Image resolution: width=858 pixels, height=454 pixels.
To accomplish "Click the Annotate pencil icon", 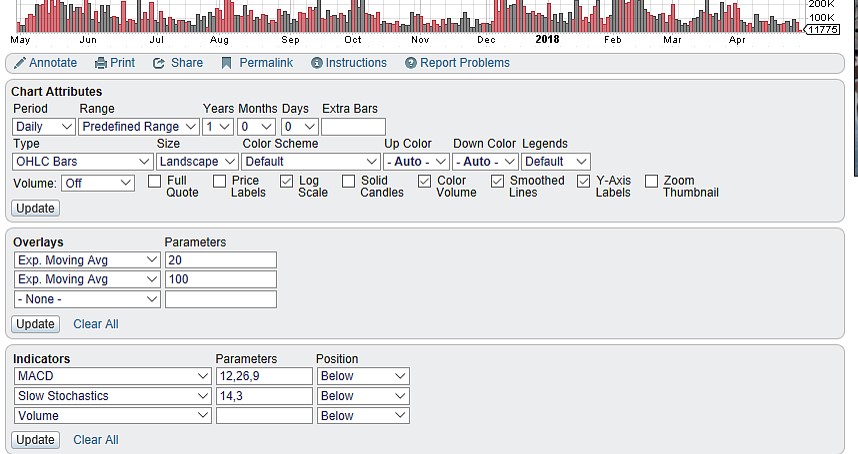I will coord(20,63).
